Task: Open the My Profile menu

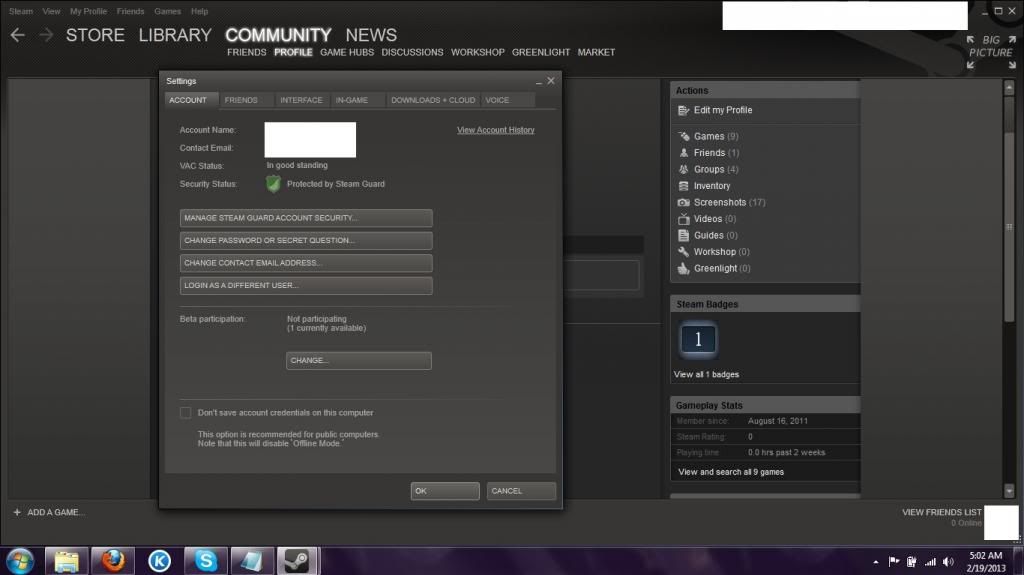Action: tap(88, 11)
